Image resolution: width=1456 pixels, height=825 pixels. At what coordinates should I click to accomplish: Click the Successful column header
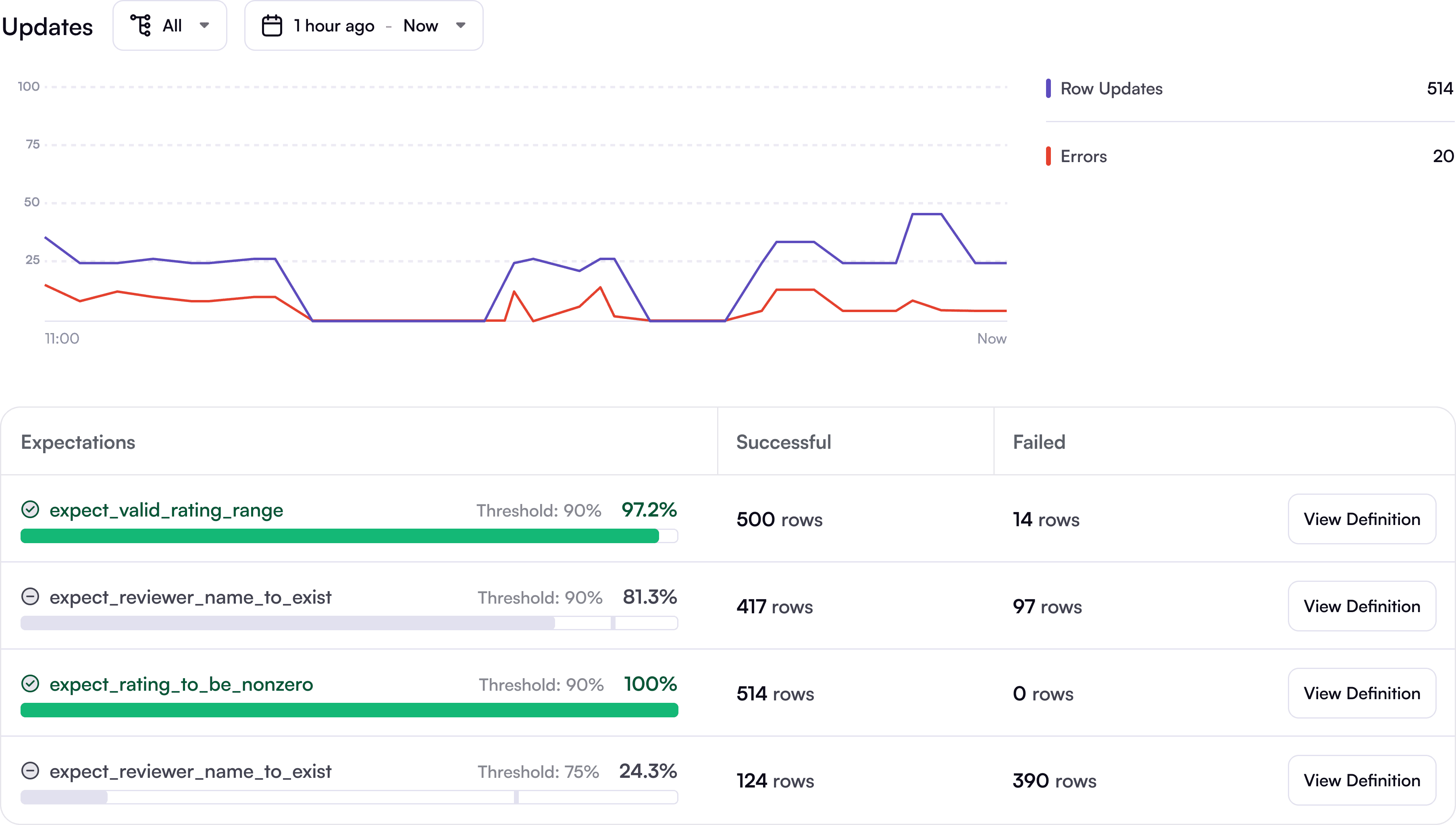[783, 442]
